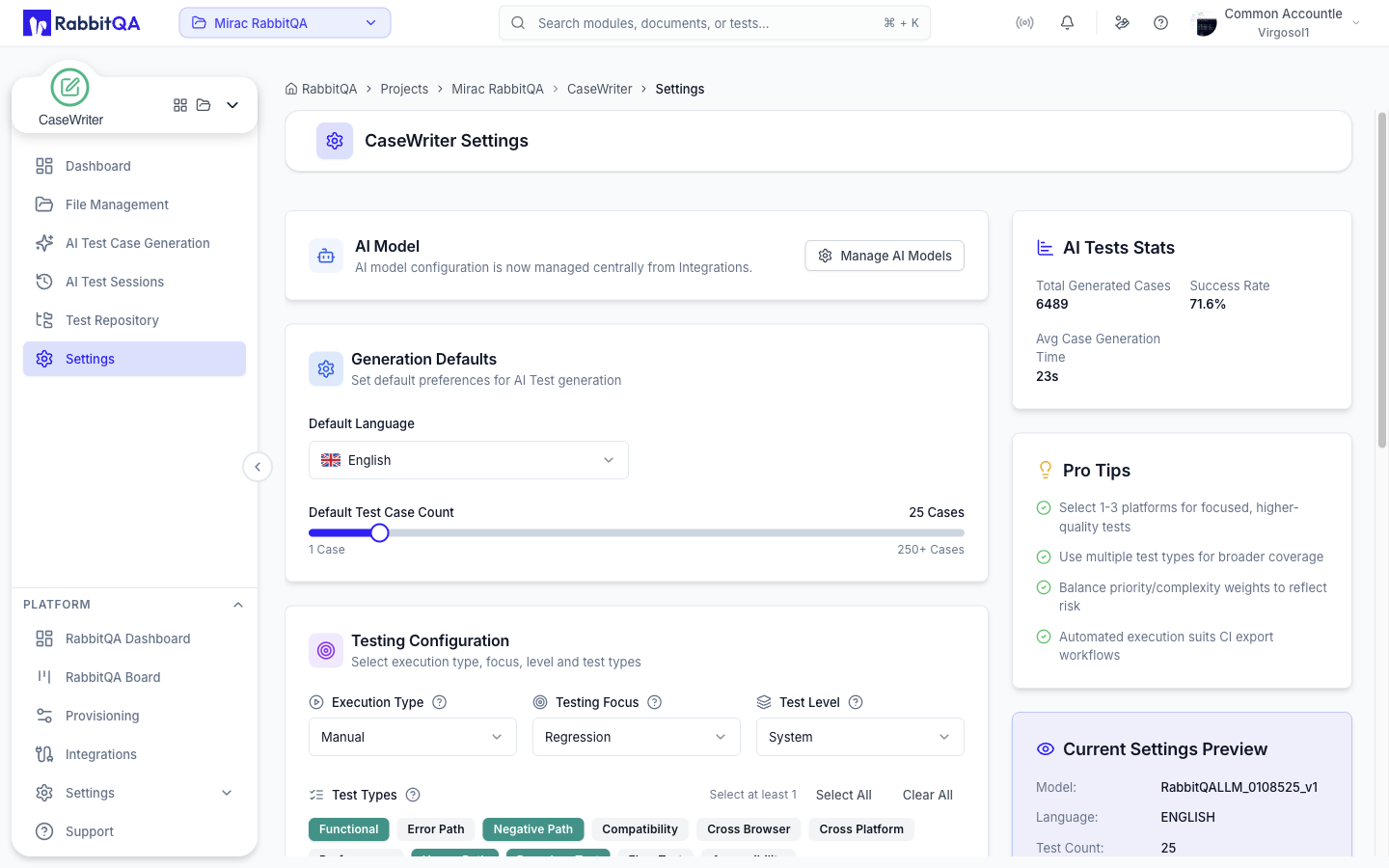The image size is (1389, 868).
Task: Click Select All for test types
Action: 844,795
